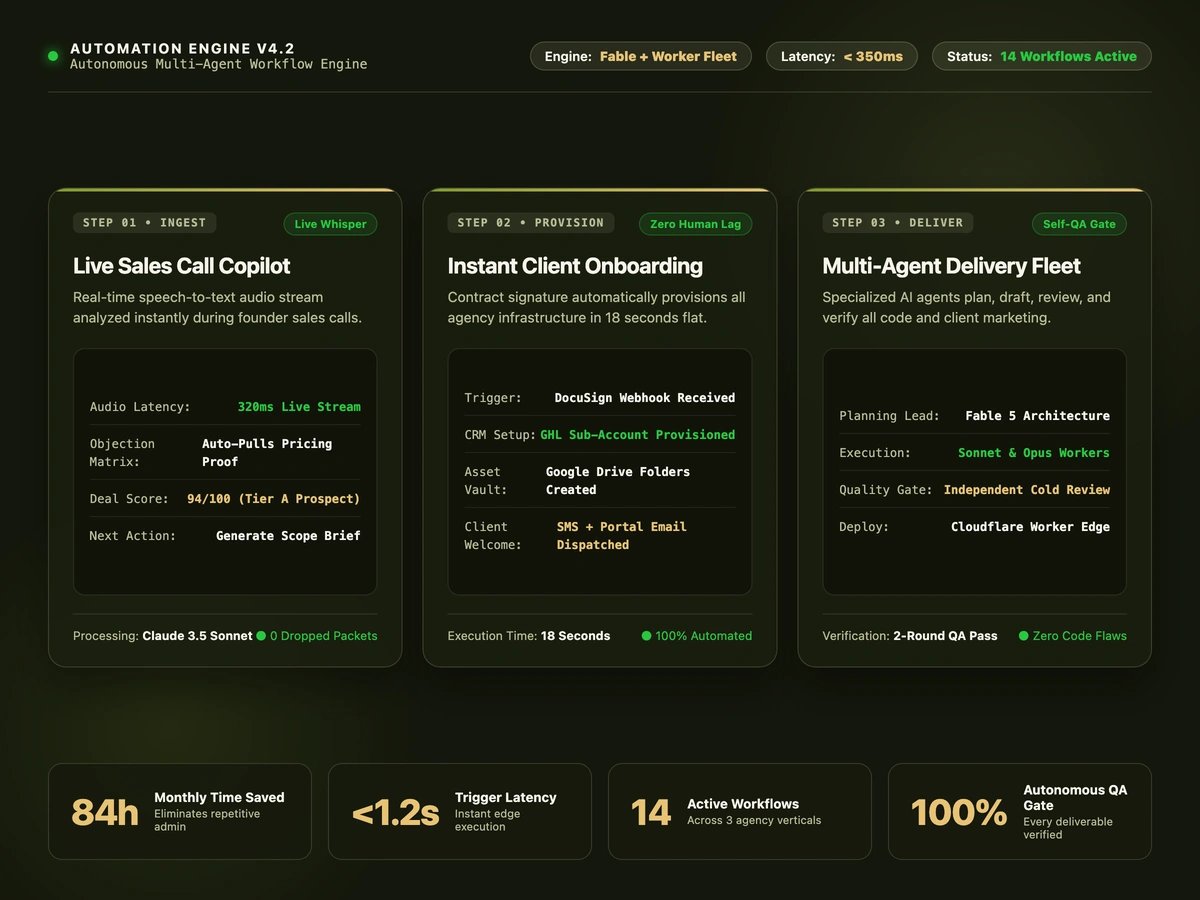
Task: Click the 100% Automated text
Action: 704,635
